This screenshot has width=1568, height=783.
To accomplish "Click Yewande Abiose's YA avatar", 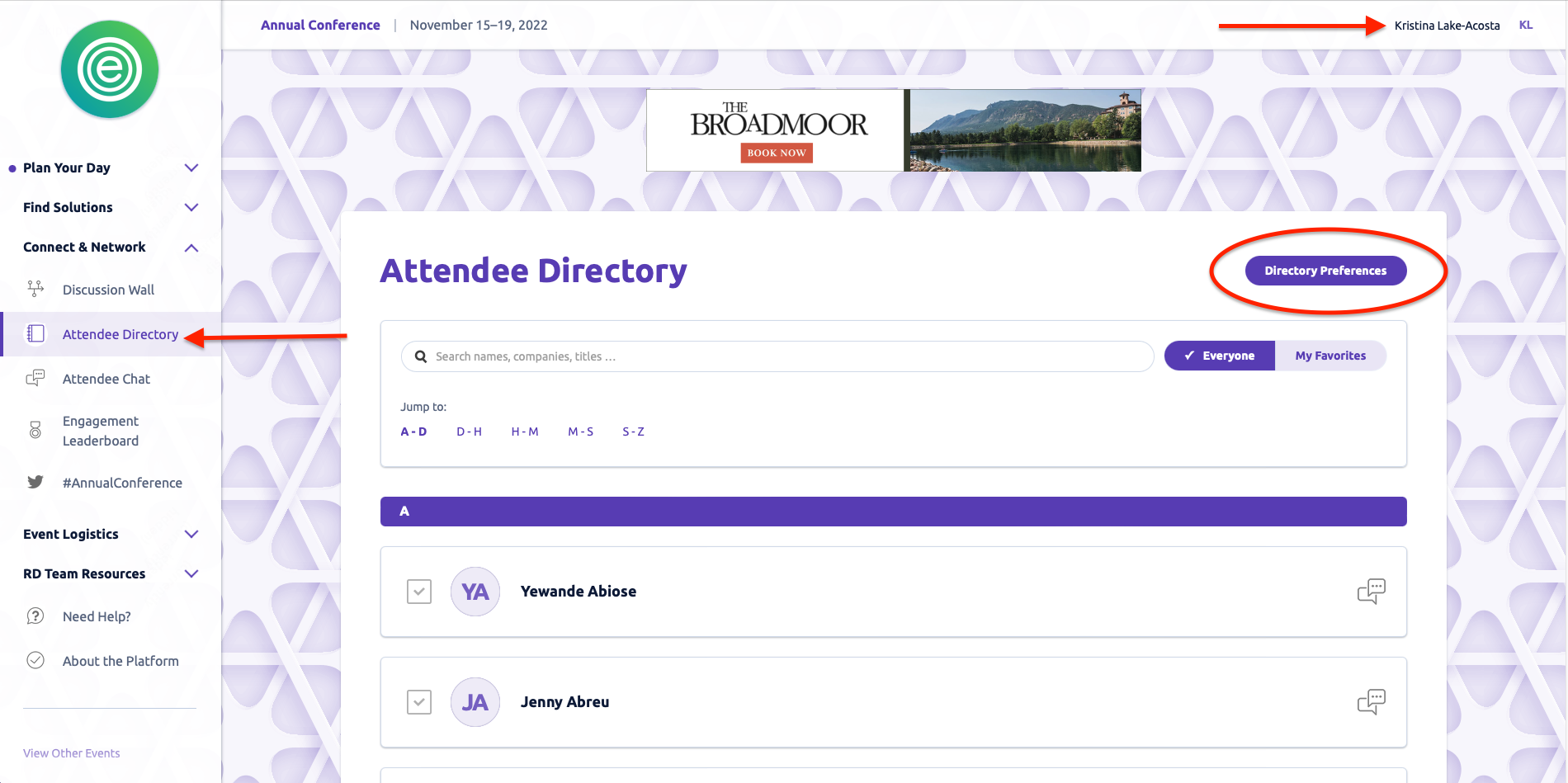I will pos(475,592).
